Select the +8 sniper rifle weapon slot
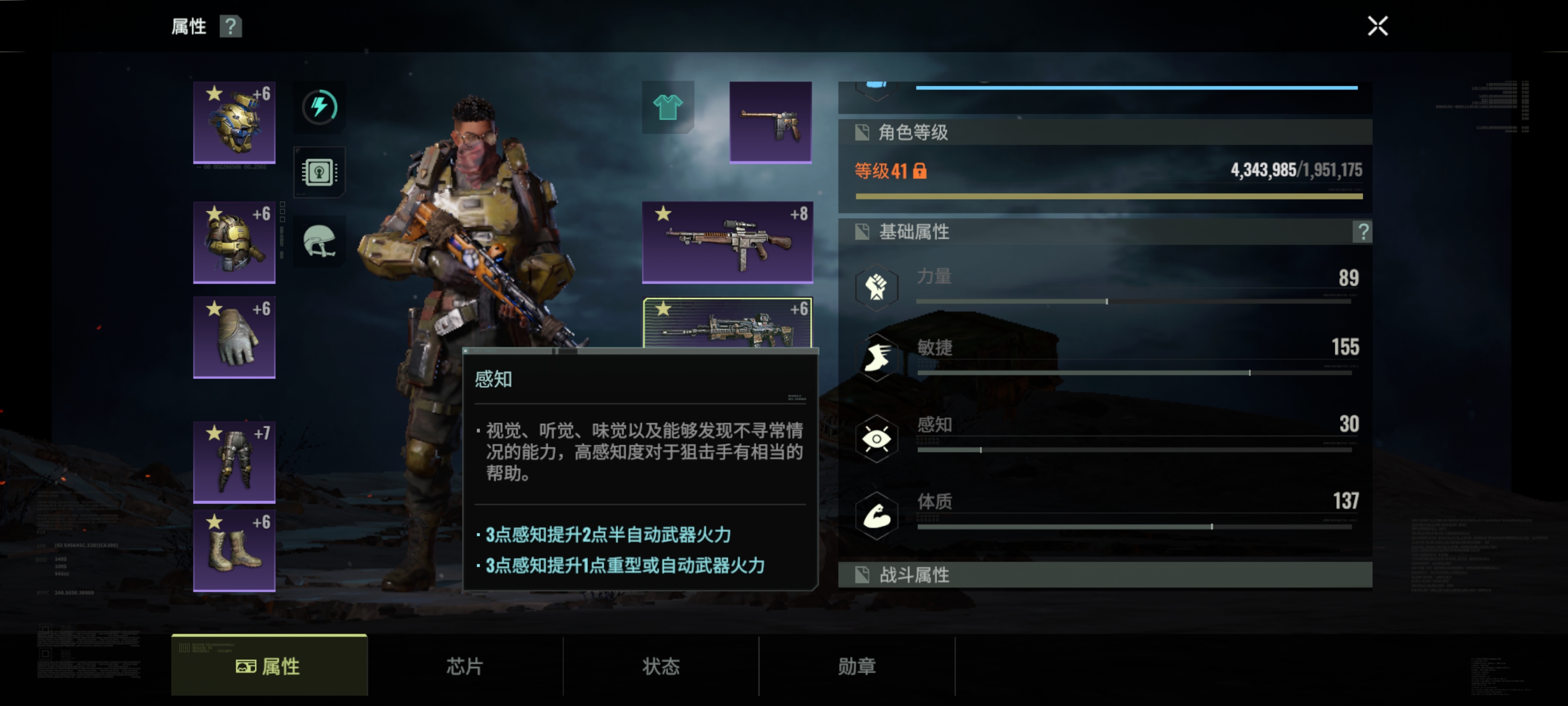 [727, 242]
